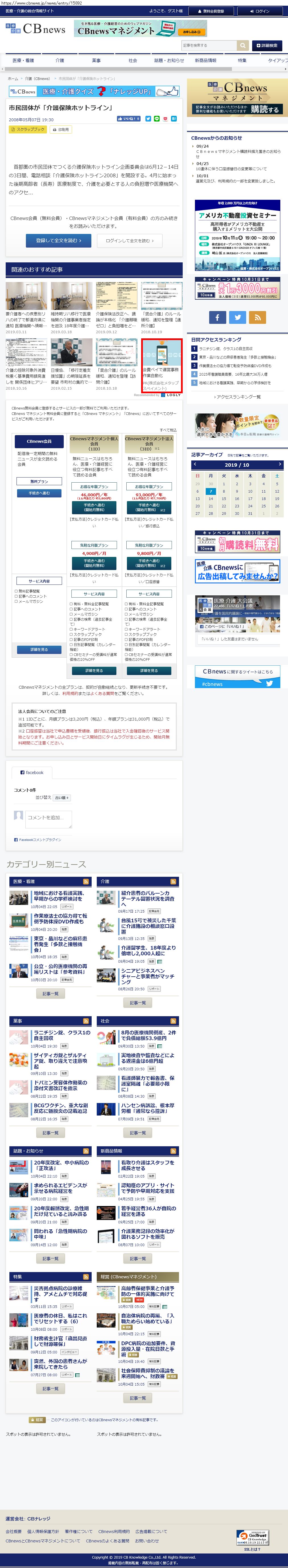Screen dimensions: 288x1568
Task: Open the 社会 navigation tab
Action: 133,61
